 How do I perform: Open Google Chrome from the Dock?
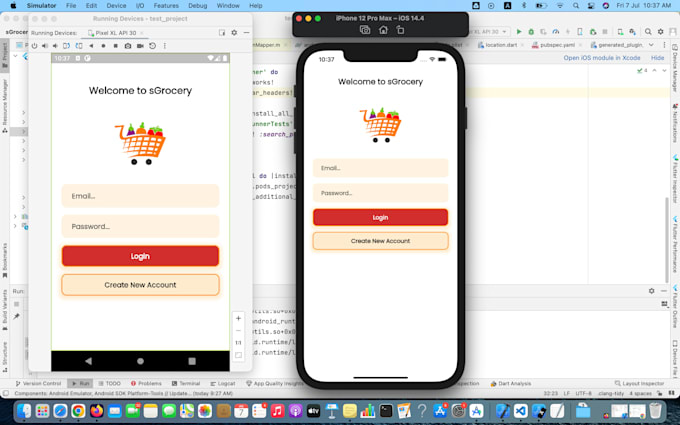point(78,410)
